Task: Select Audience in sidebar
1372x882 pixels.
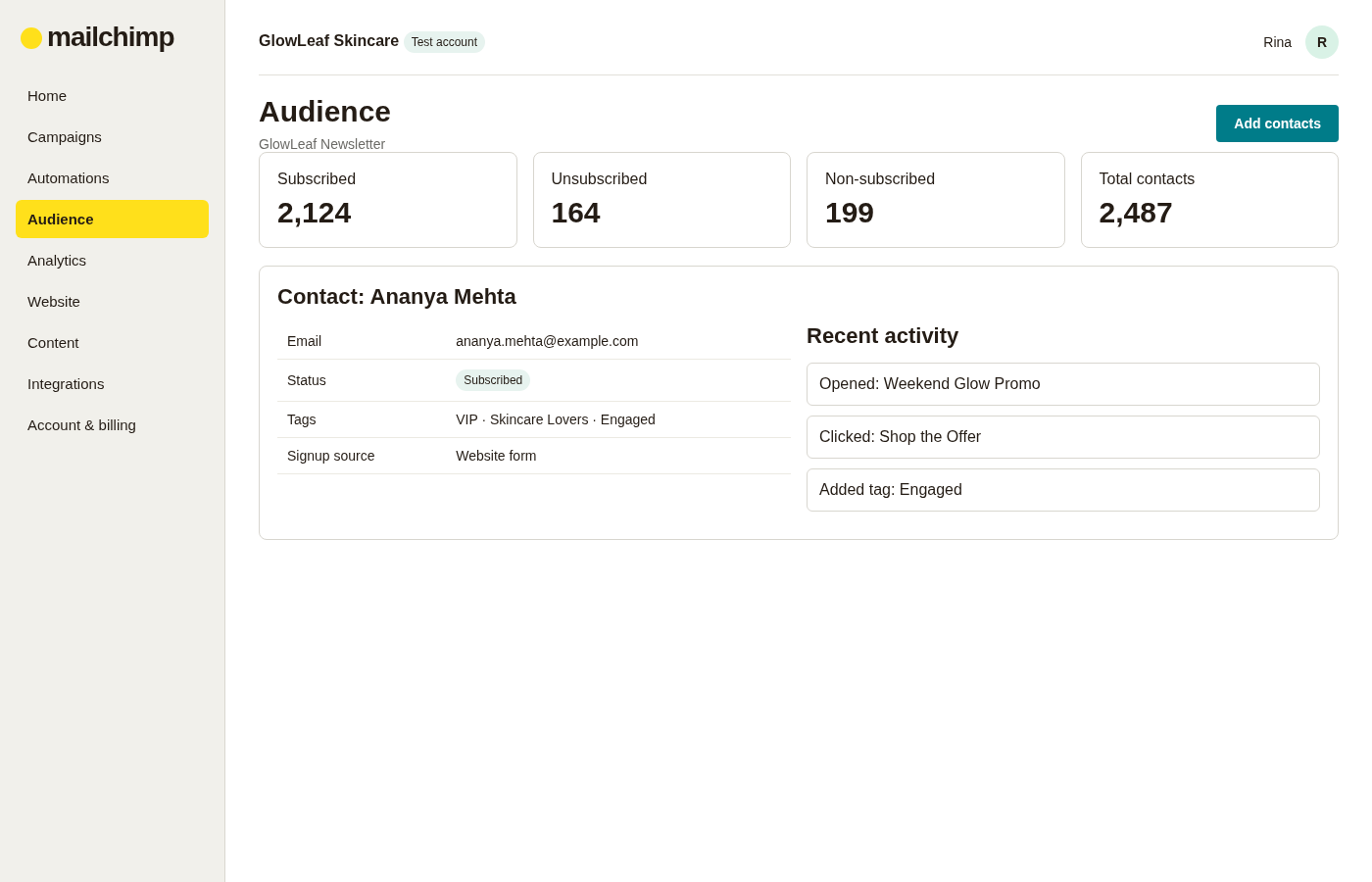Action: [112, 220]
